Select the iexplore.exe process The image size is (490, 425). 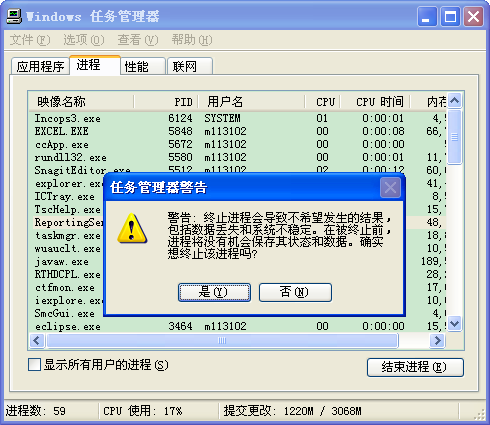tap(68, 300)
